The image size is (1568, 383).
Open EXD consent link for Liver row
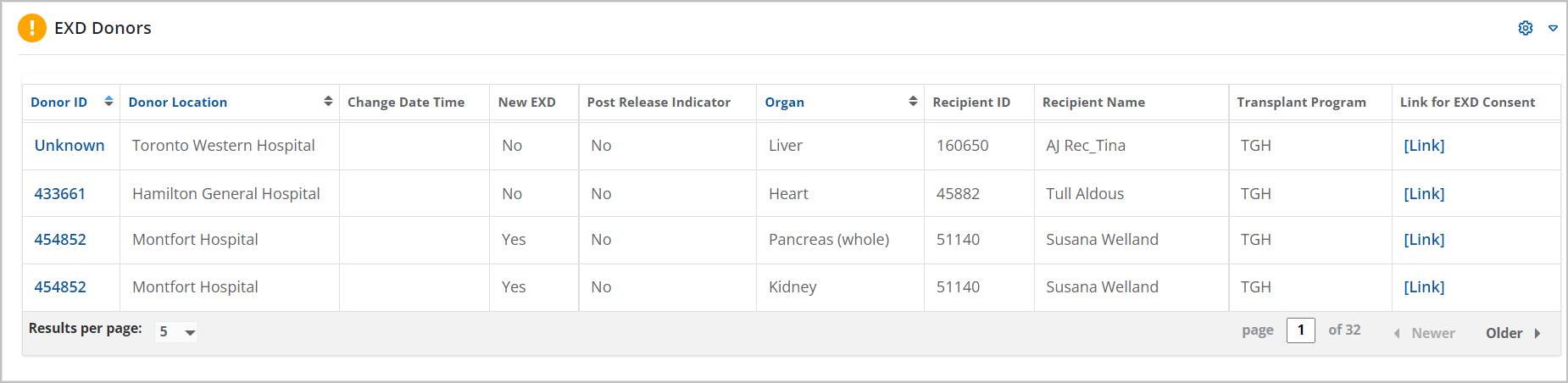point(1424,146)
